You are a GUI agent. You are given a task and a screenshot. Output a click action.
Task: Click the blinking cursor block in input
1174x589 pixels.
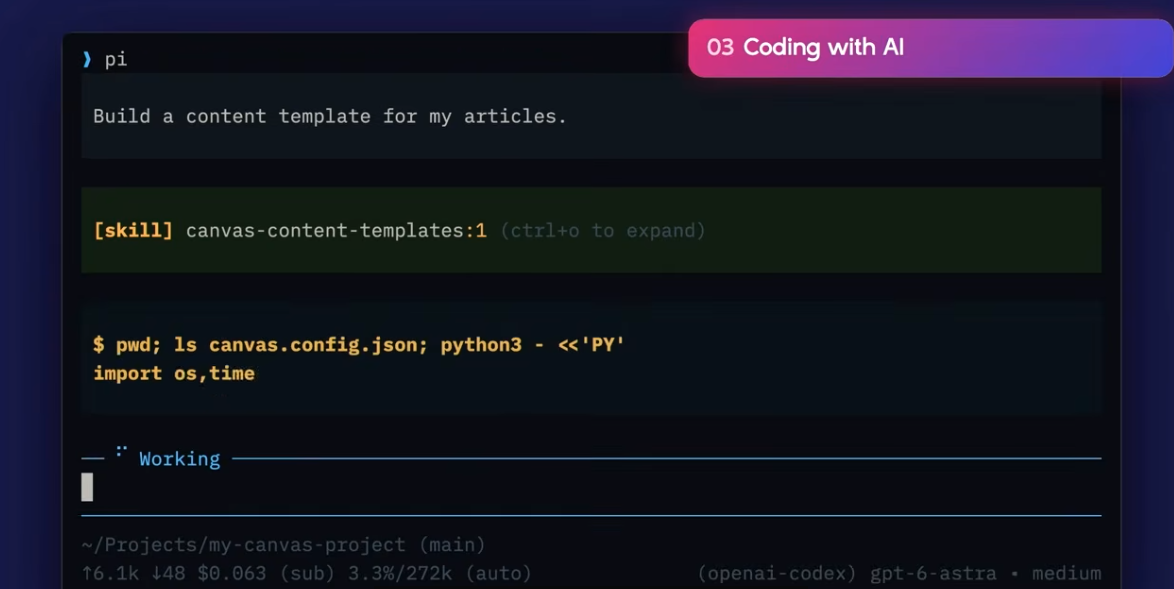click(x=87, y=487)
